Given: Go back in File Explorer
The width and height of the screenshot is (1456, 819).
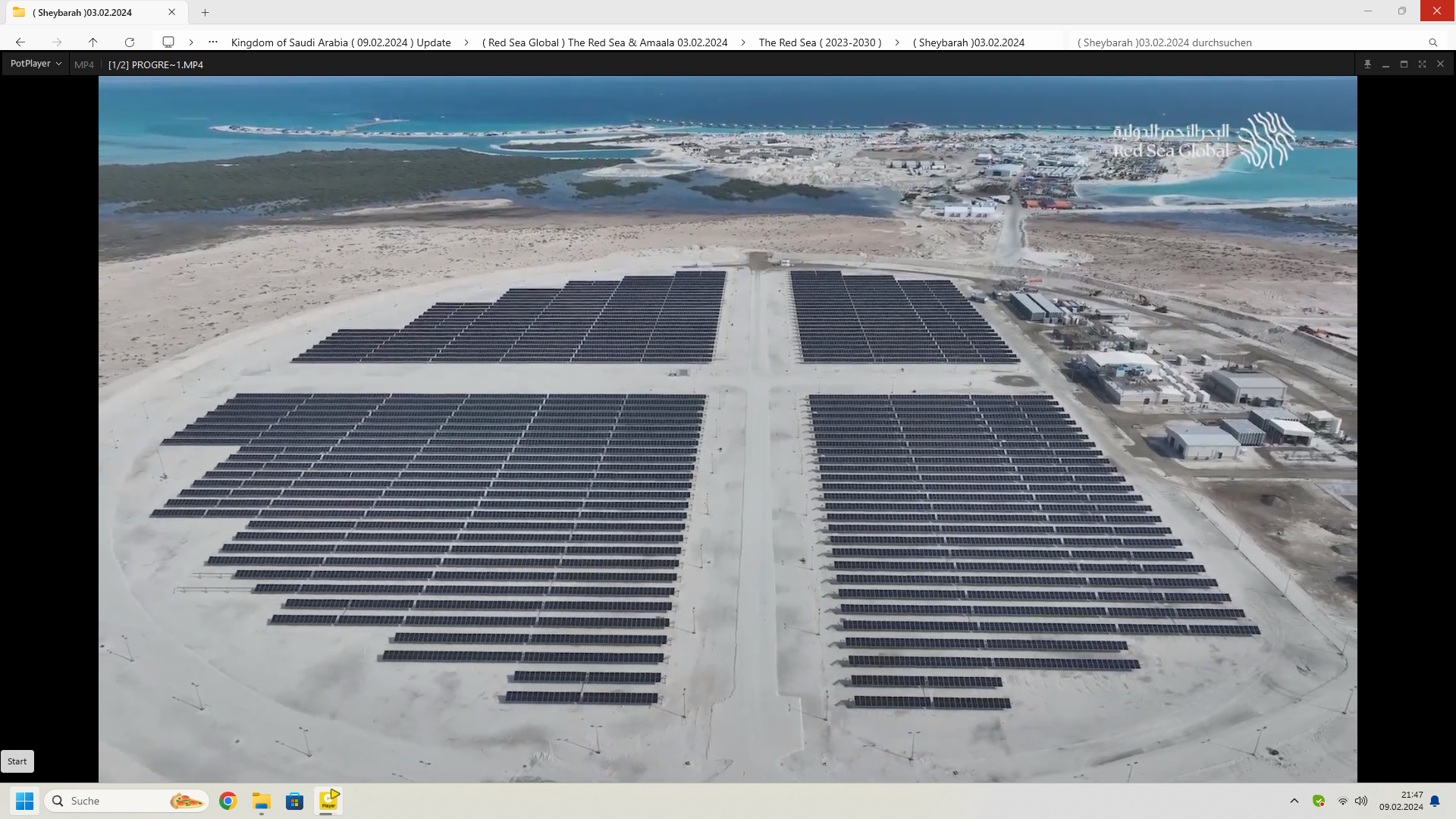Looking at the screenshot, I should [x=20, y=42].
